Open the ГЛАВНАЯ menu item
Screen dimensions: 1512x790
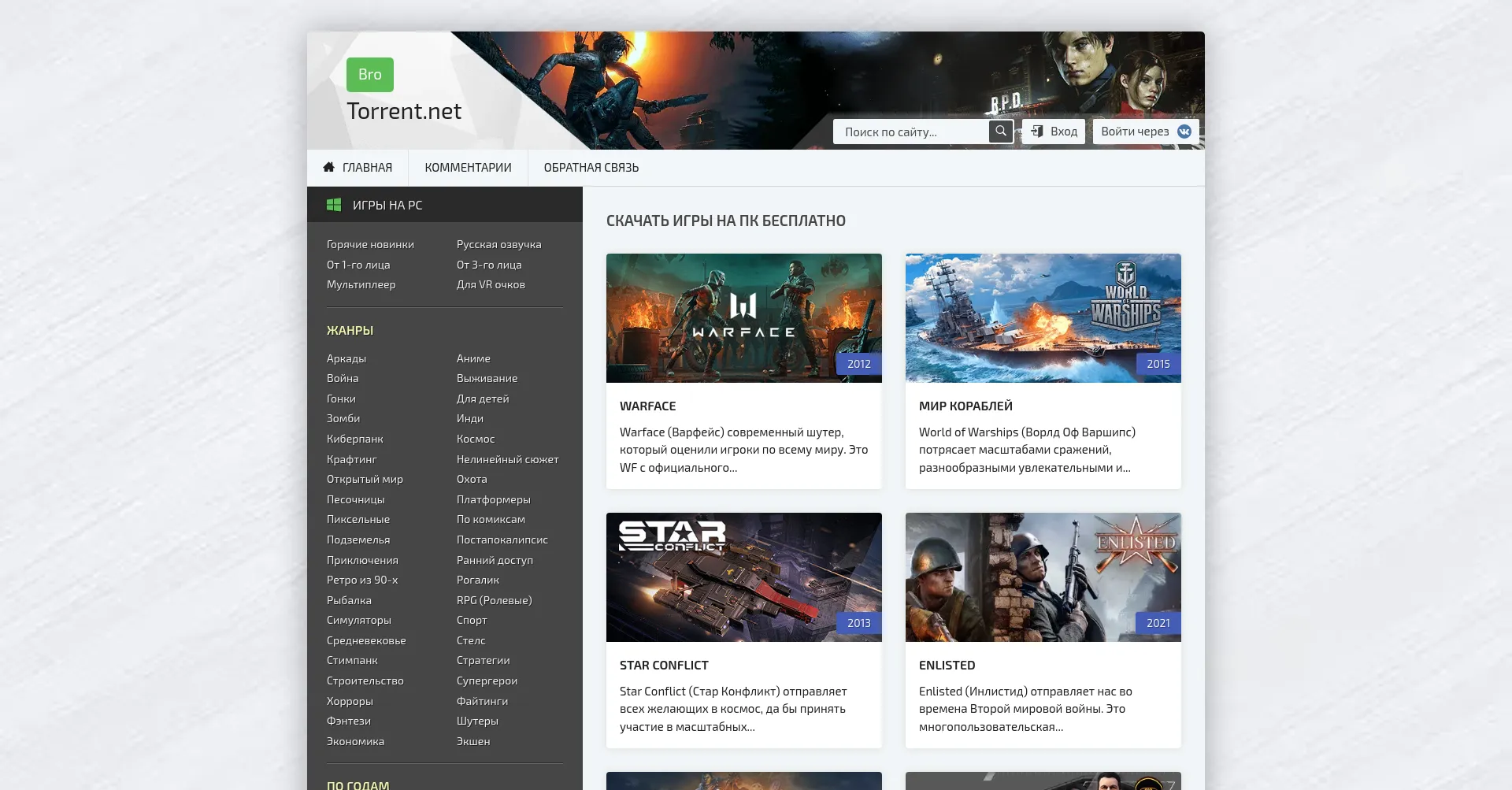358,168
